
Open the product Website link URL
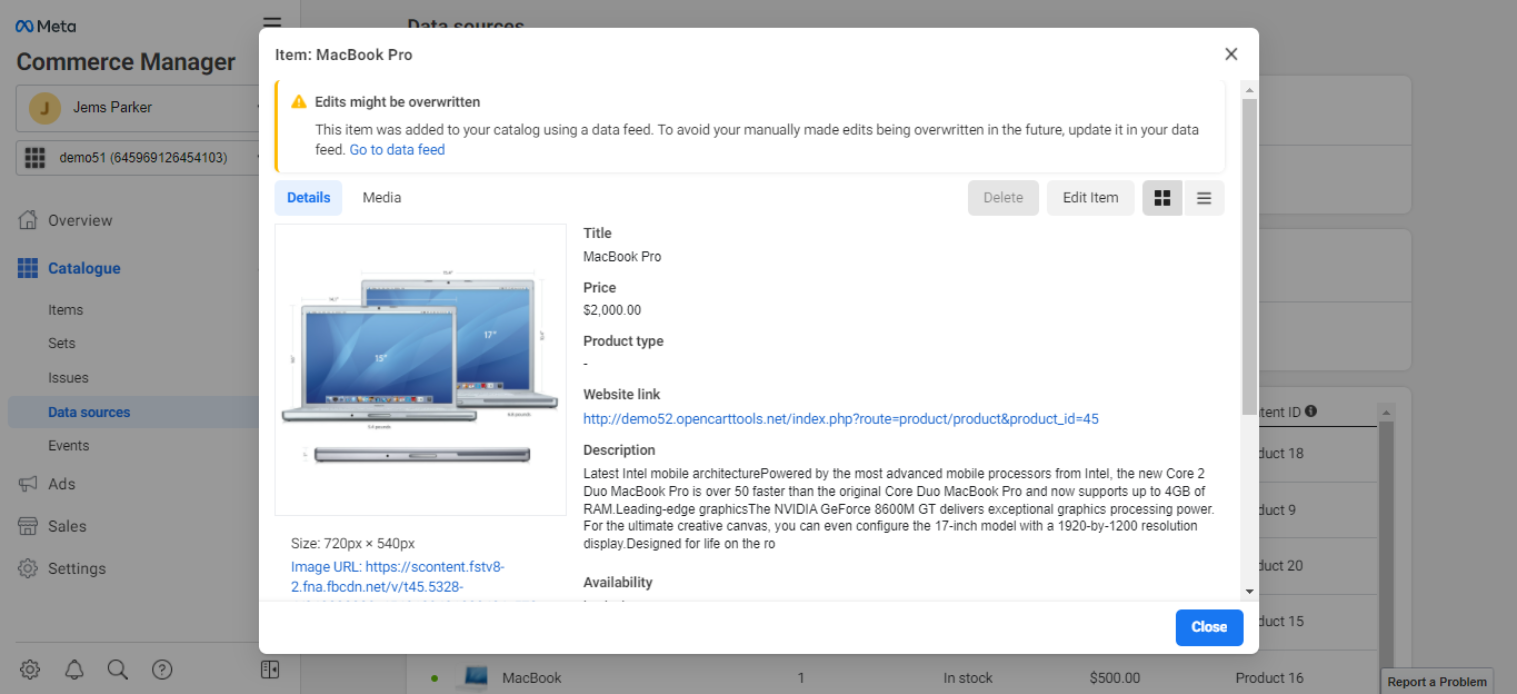coord(841,419)
